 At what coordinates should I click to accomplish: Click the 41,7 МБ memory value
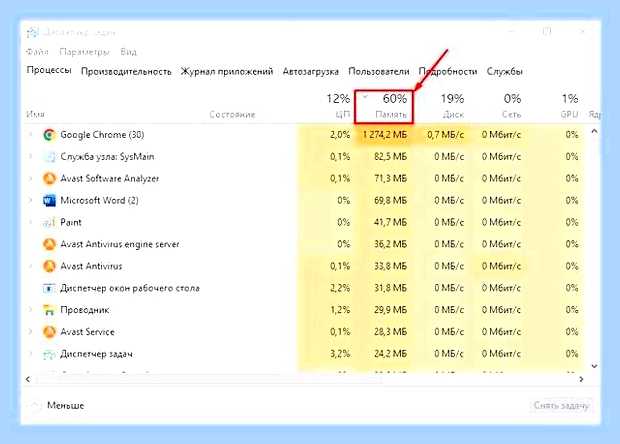[391, 223]
